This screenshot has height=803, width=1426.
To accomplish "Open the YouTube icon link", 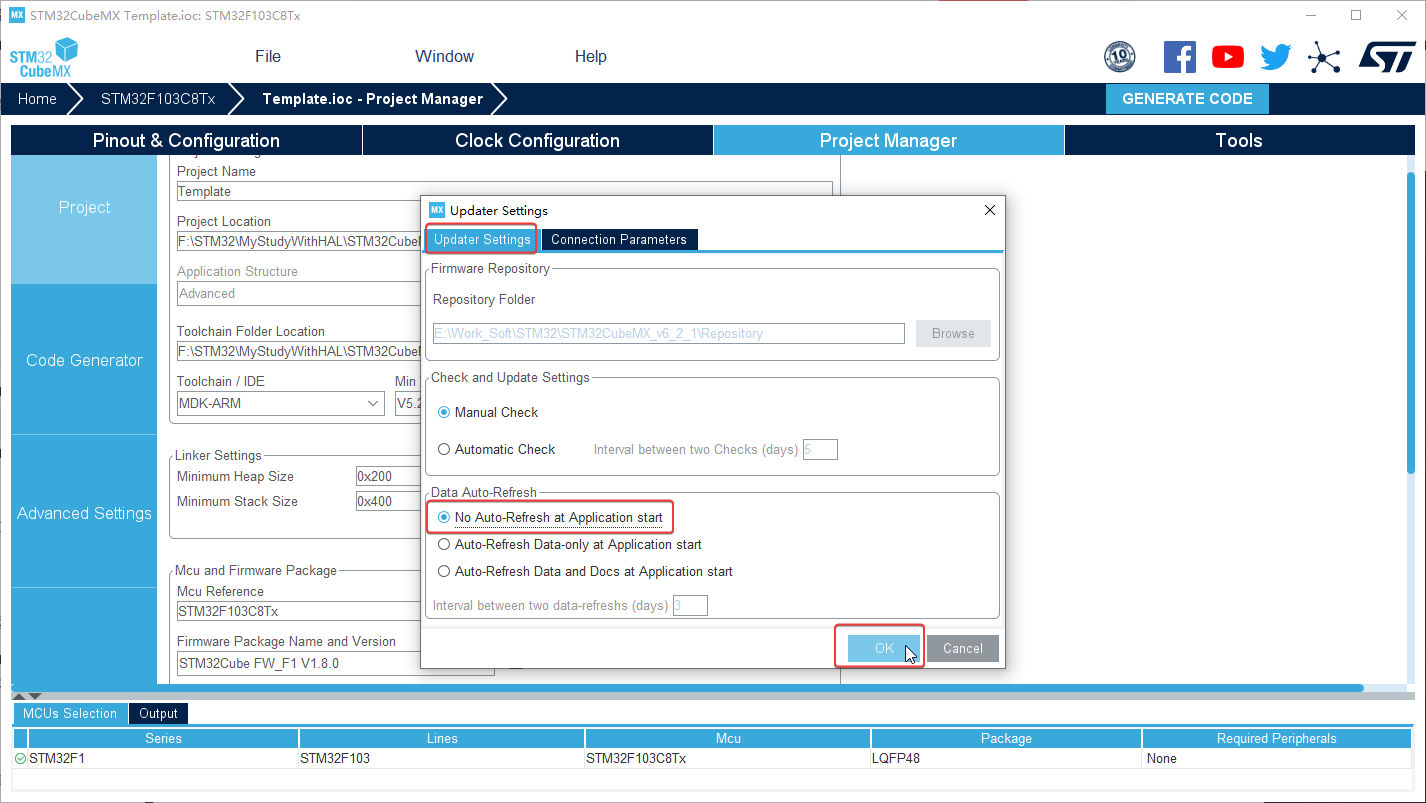I will click(x=1228, y=57).
